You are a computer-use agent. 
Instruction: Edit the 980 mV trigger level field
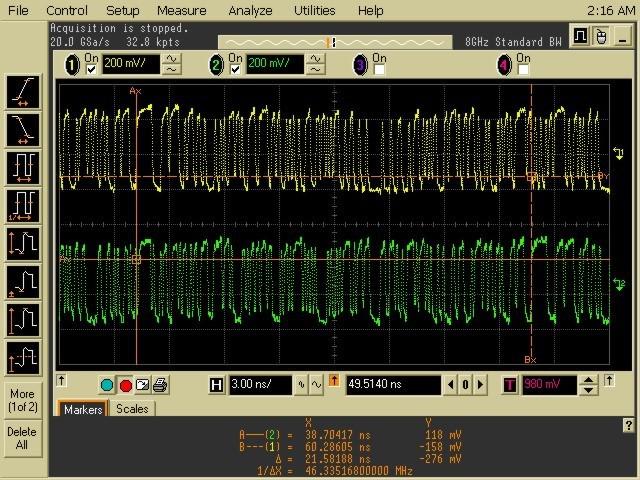[549, 384]
